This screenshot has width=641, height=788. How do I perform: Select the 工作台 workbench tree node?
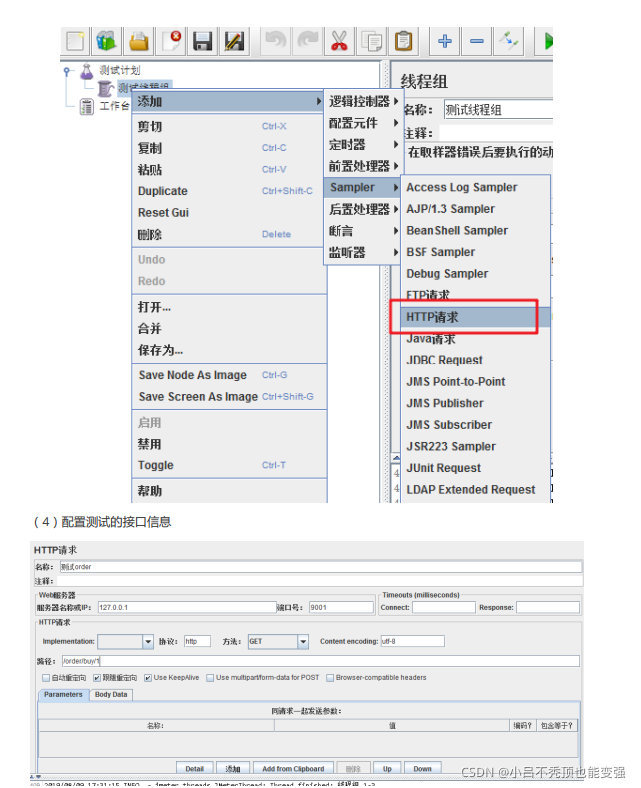[x=105, y=106]
